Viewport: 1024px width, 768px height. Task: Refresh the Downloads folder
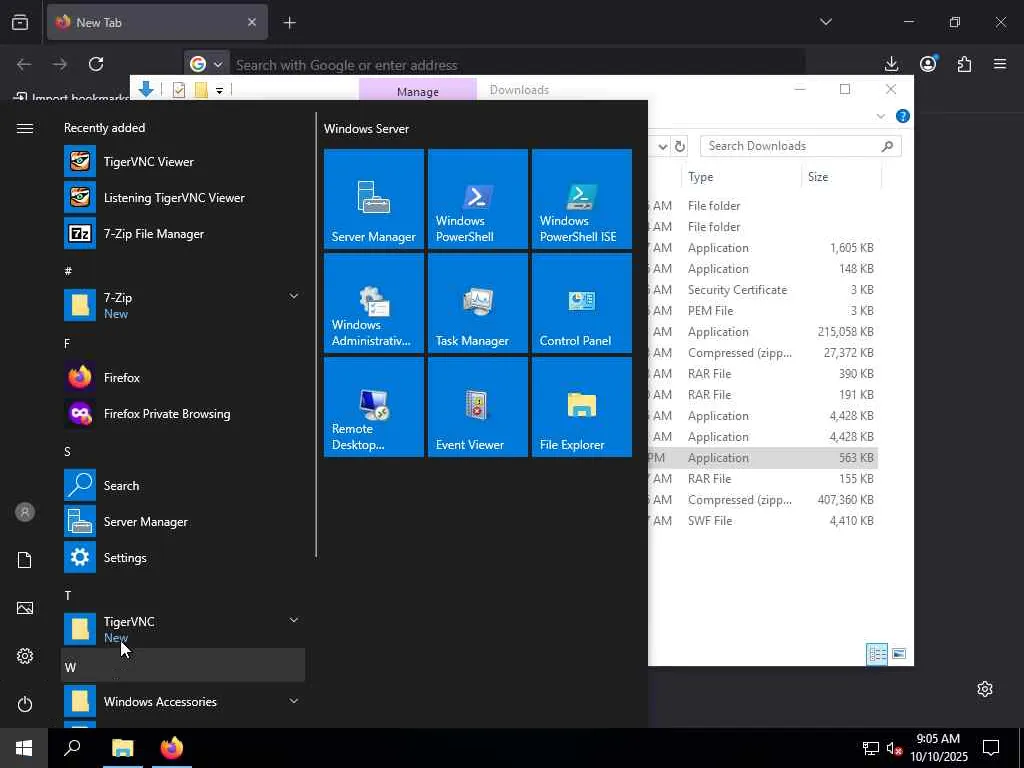(x=680, y=146)
